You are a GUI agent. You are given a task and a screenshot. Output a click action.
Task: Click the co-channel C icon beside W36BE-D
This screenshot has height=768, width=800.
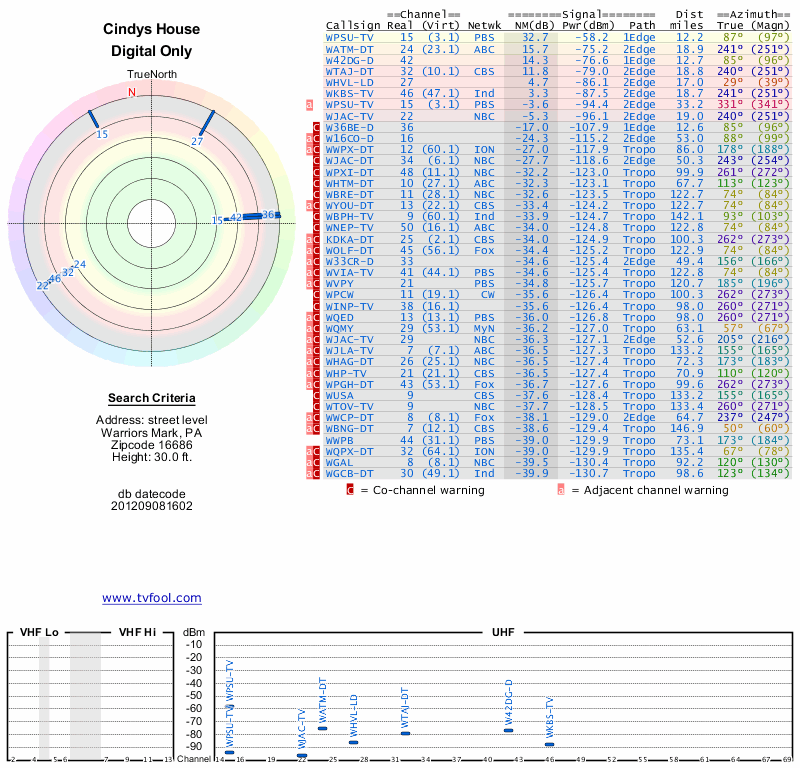[x=316, y=127]
